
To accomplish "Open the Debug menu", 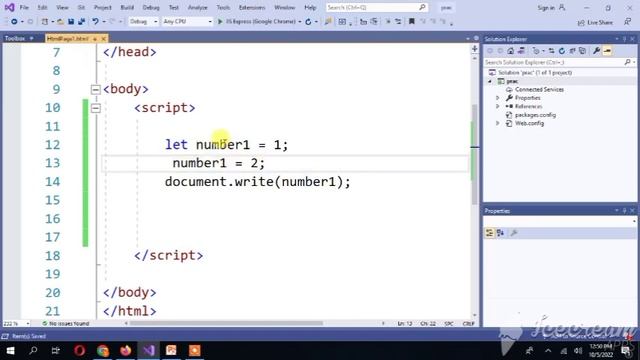I will tap(151, 7).
